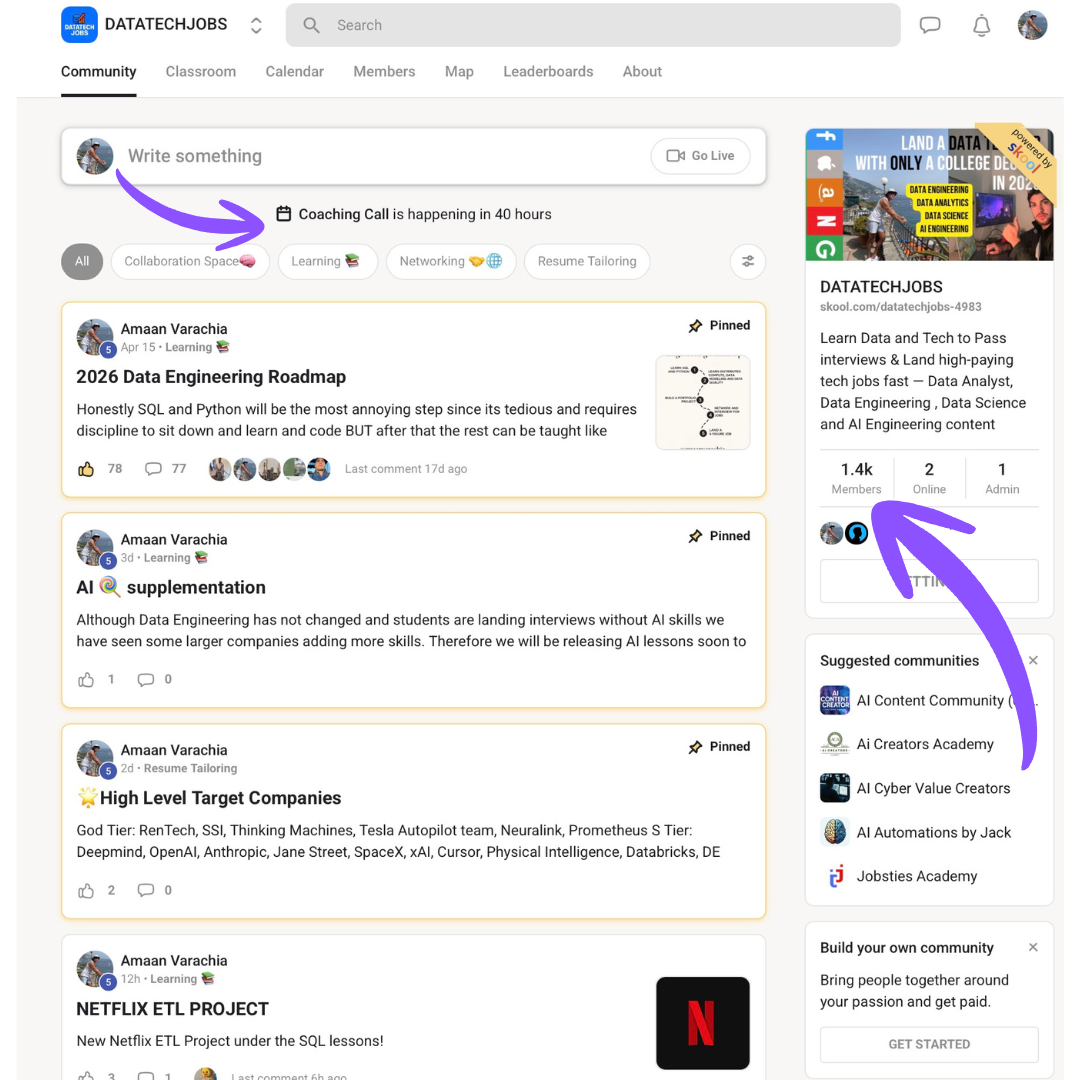The width and height of the screenshot is (1080, 1080).
Task: Like the High Level Target Companies post
Action: [x=86, y=891]
